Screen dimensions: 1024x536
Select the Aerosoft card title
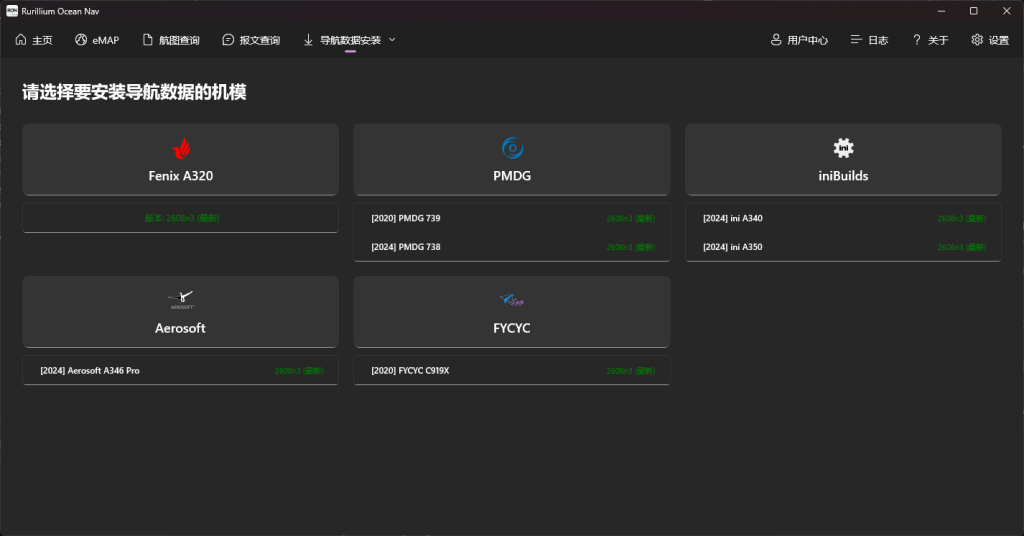click(x=180, y=328)
